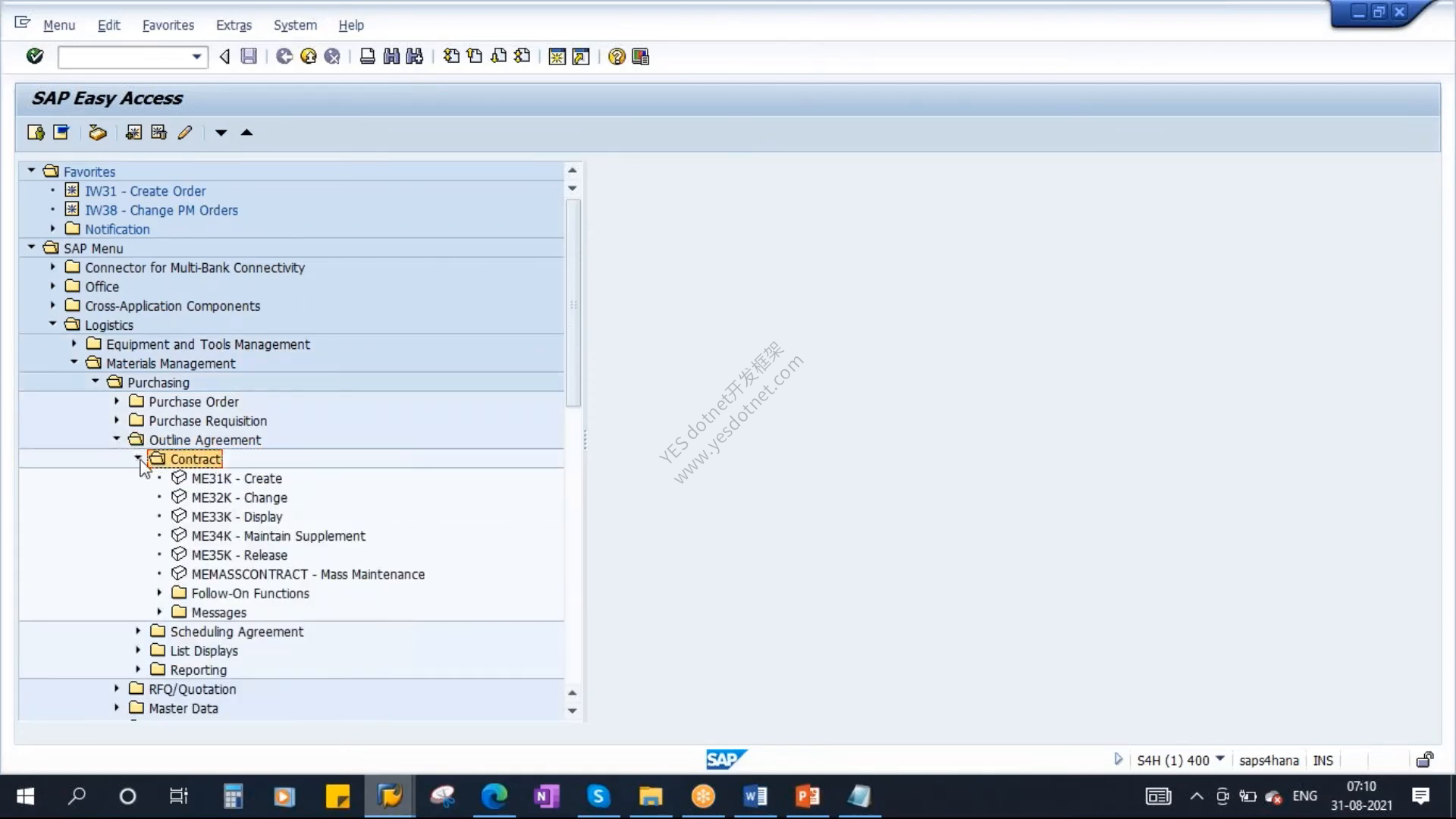Click the green Enter checkmark icon
1456x819 pixels.
[x=35, y=56]
